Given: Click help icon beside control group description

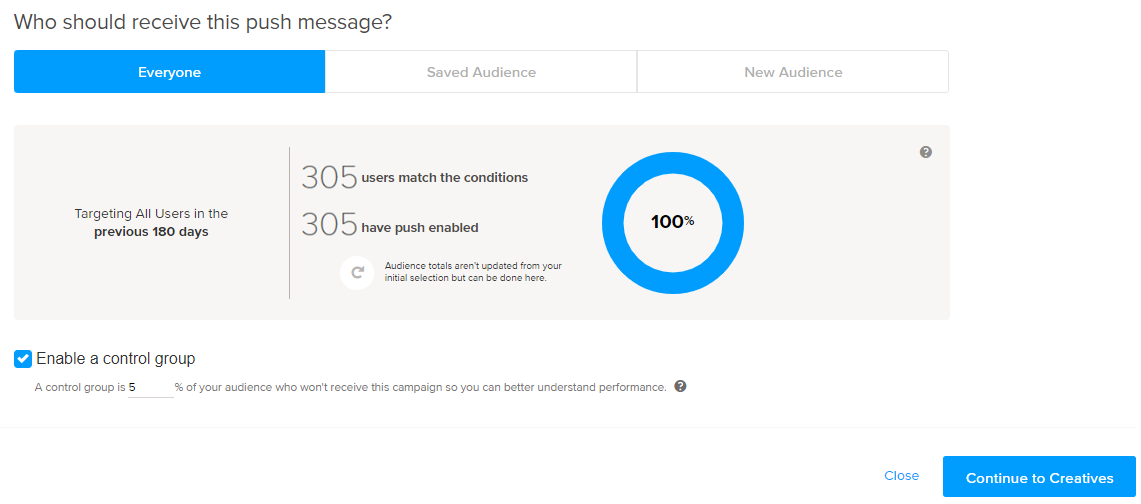Looking at the screenshot, I should pyautogui.click(x=680, y=386).
